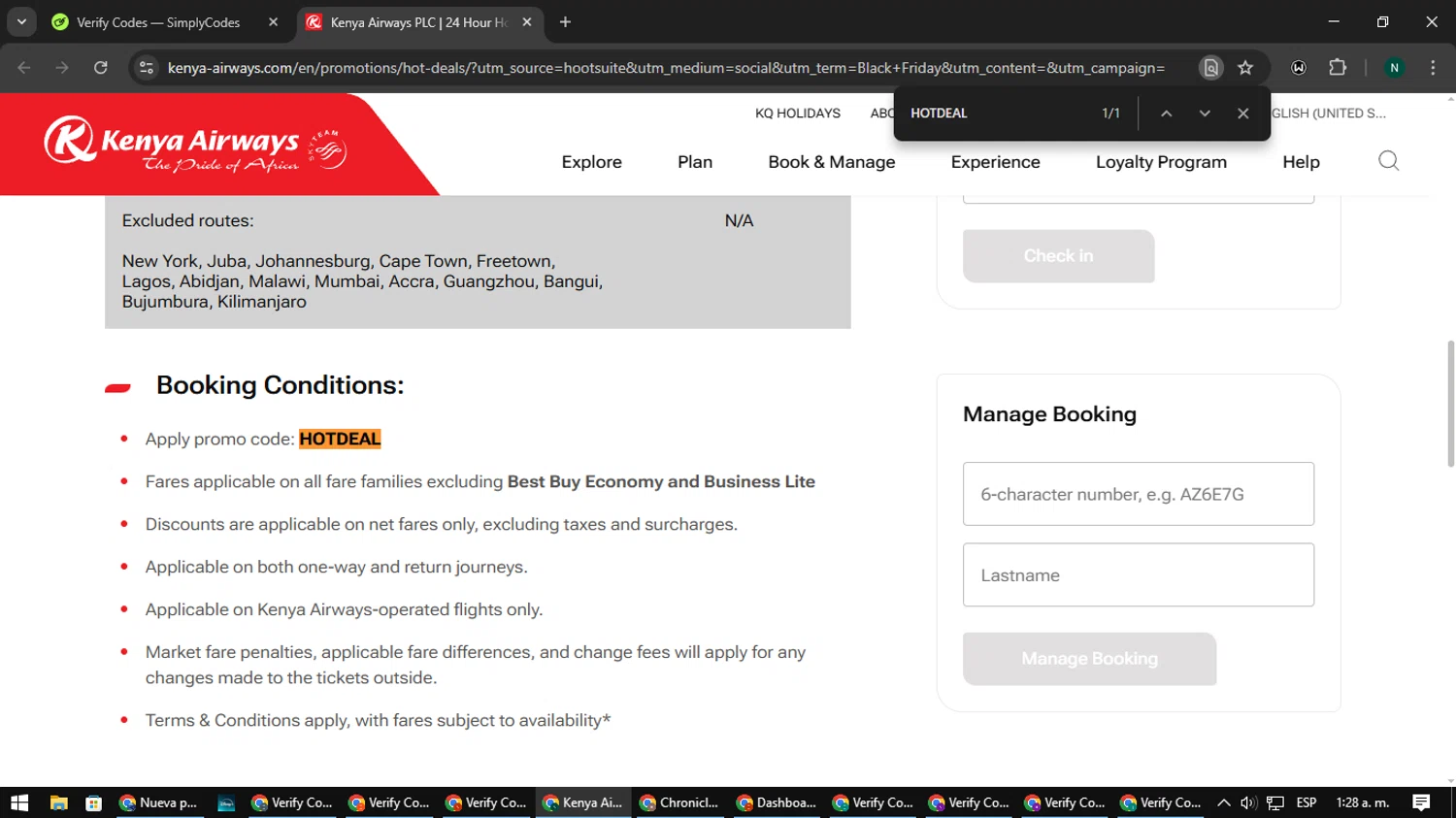The height and width of the screenshot is (818, 1456).
Task: Open the Microsoft Store taskbar icon
Action: click(x=93, y=802)
